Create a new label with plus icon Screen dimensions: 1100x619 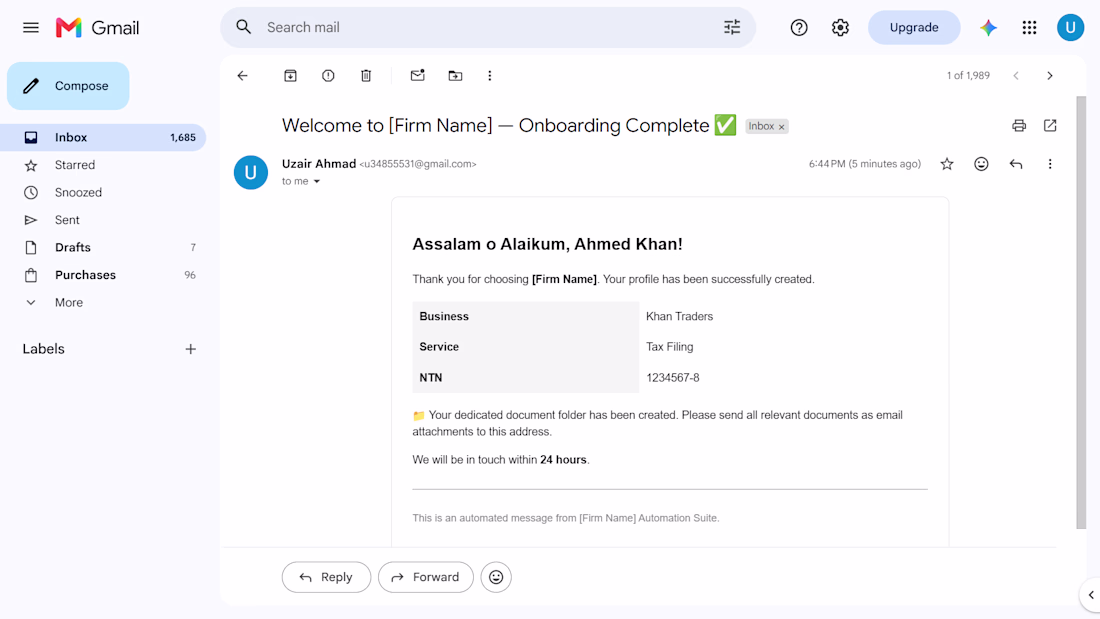coord(190,349)
